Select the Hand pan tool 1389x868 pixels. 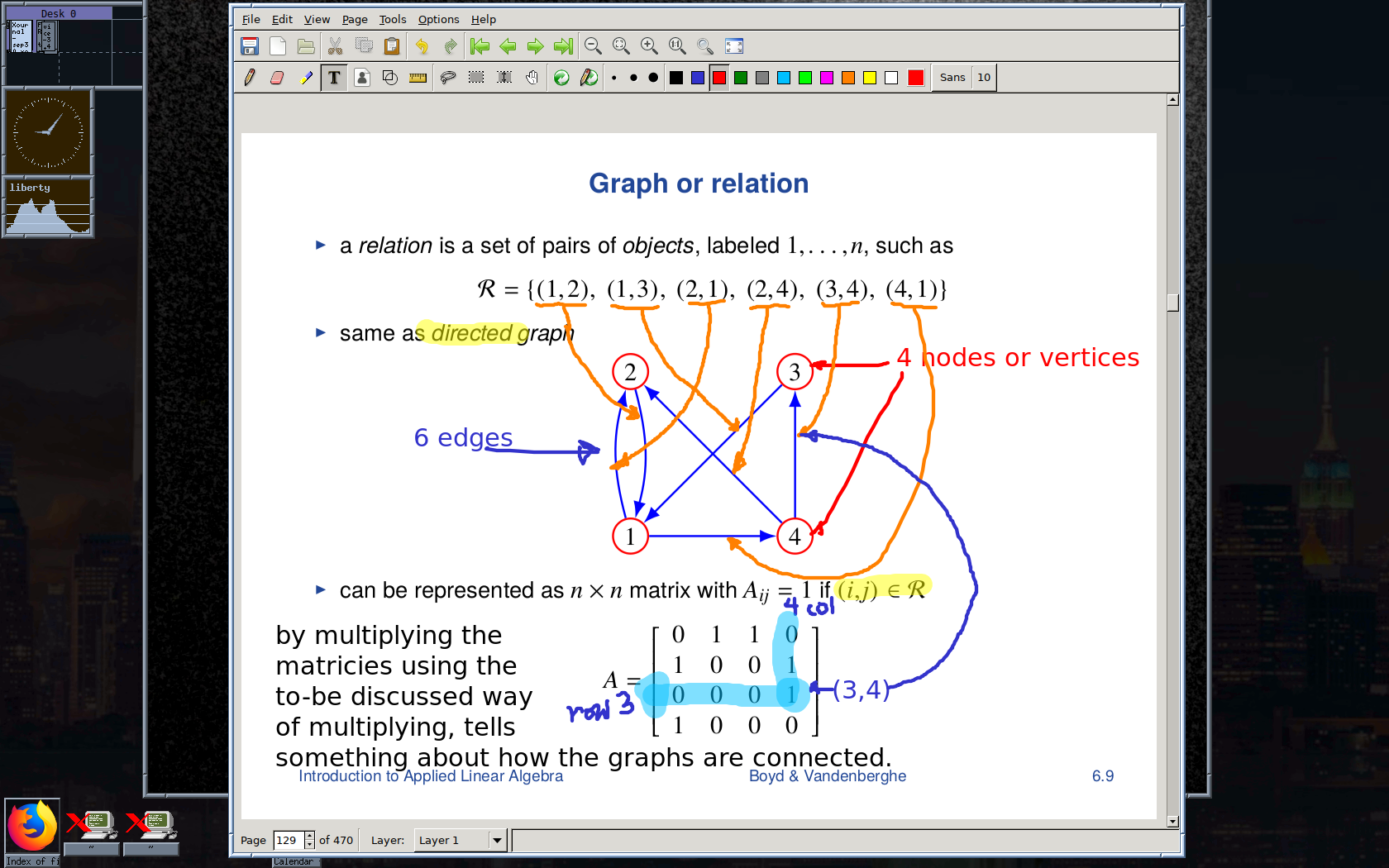(532, 78)
